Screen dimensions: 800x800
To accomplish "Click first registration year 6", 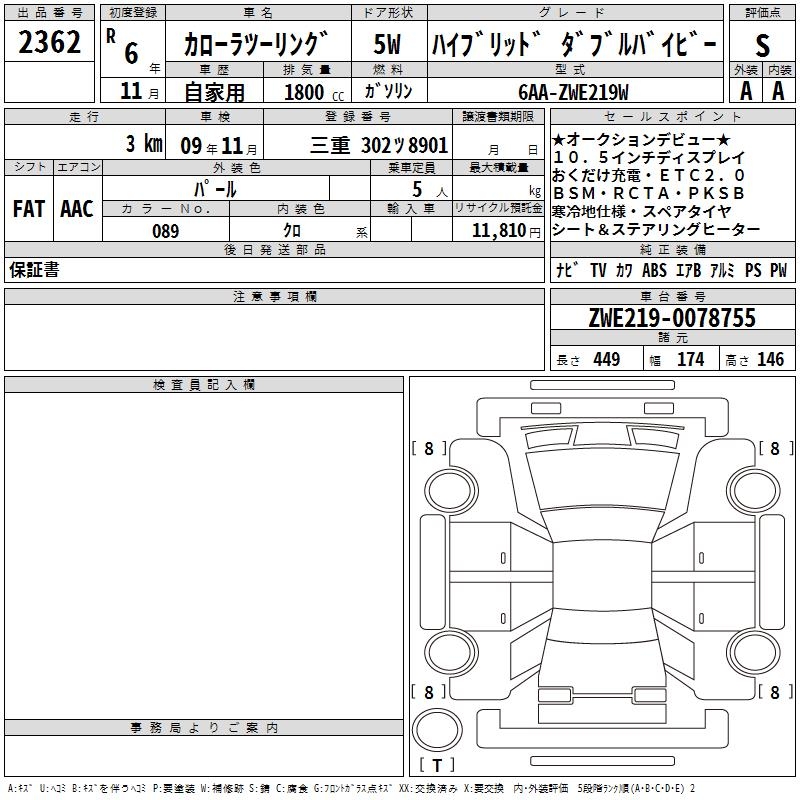I will [x=131, y=53].
